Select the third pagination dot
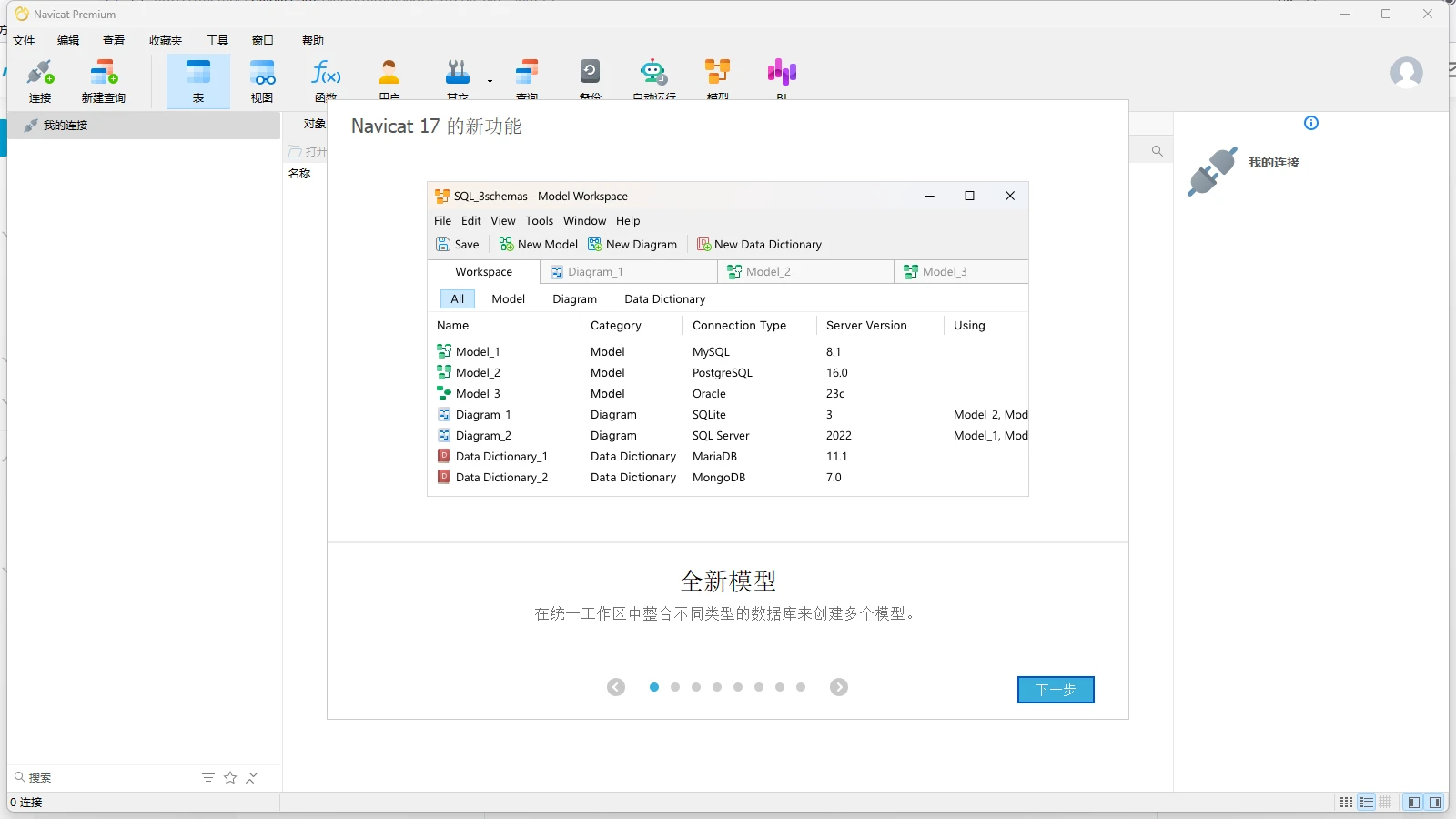The height and width of the screenshot is (819, 1456). pos(696,687)
